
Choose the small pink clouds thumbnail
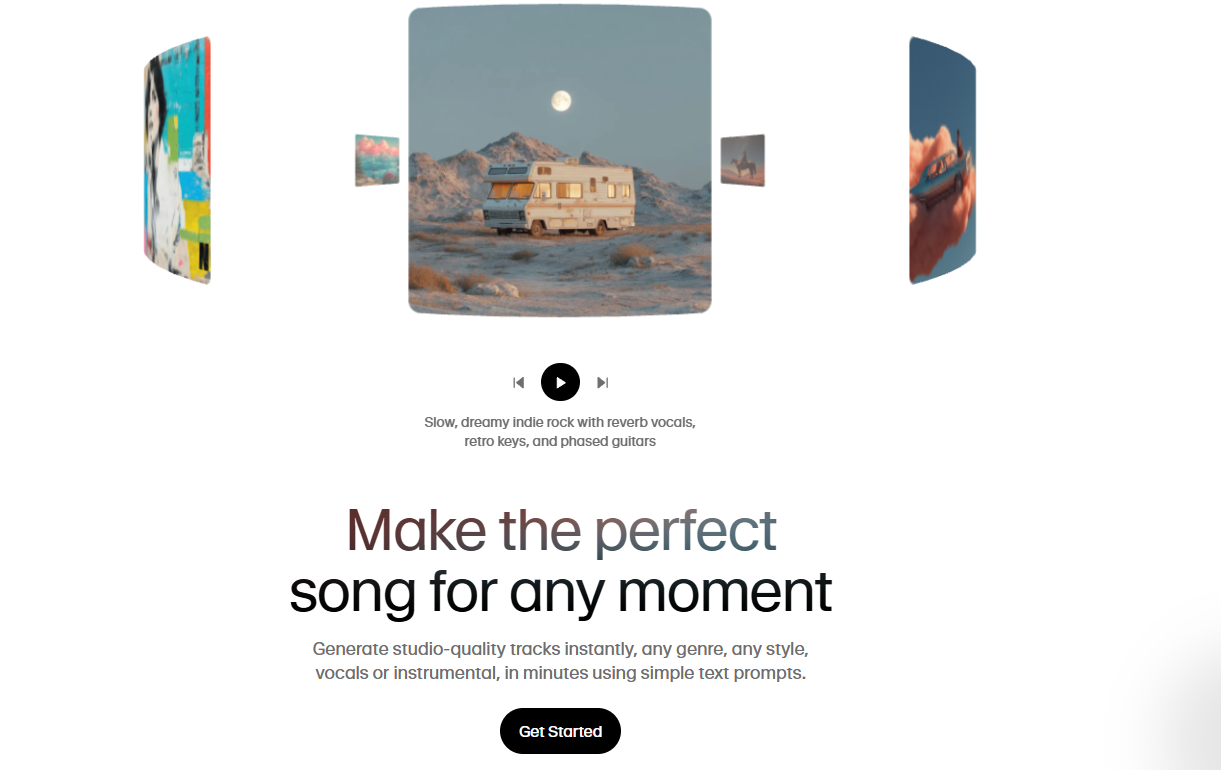click(x=377, y=160)
